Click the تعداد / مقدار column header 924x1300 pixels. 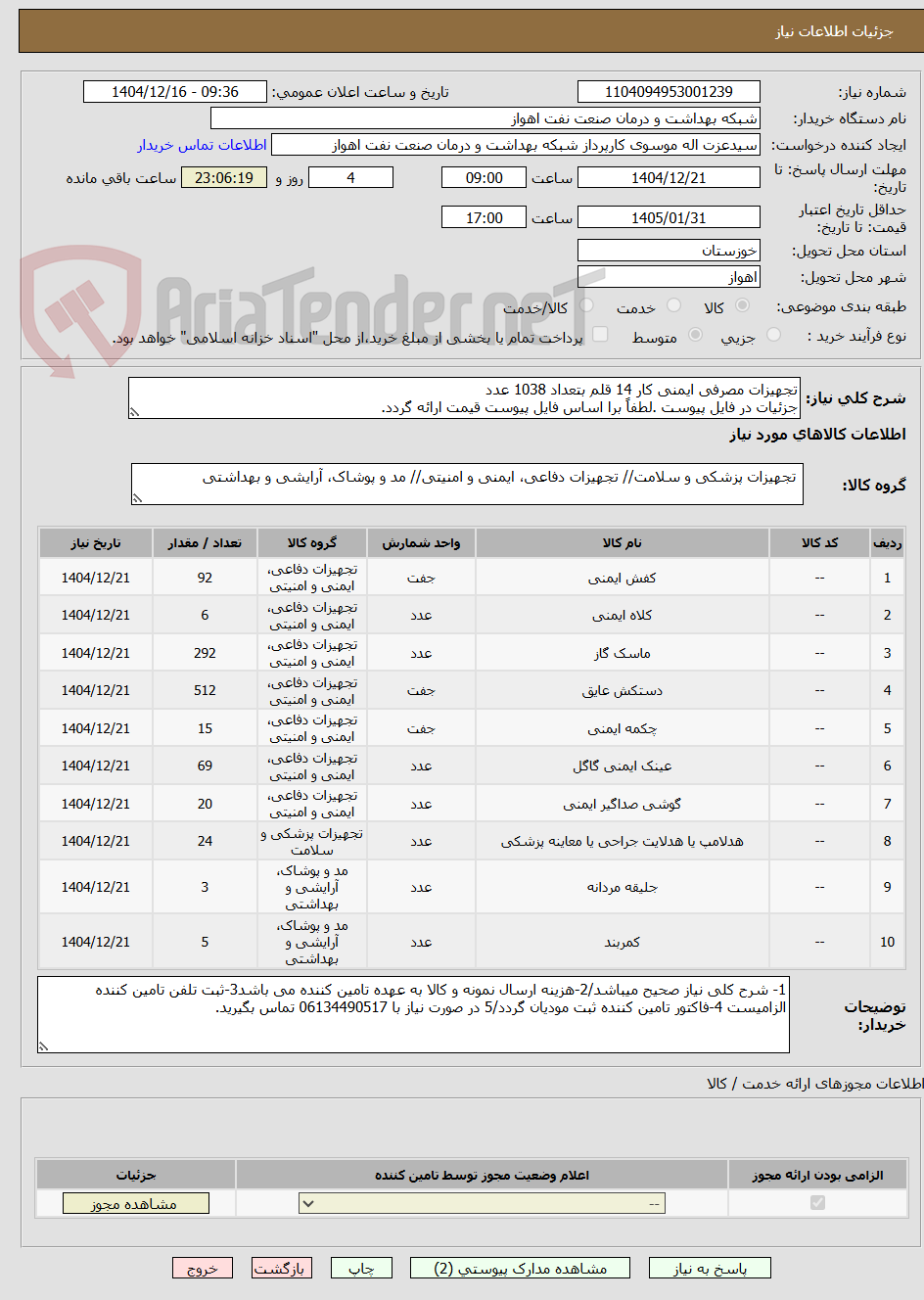pyautogui.click(x=205, y=542)
